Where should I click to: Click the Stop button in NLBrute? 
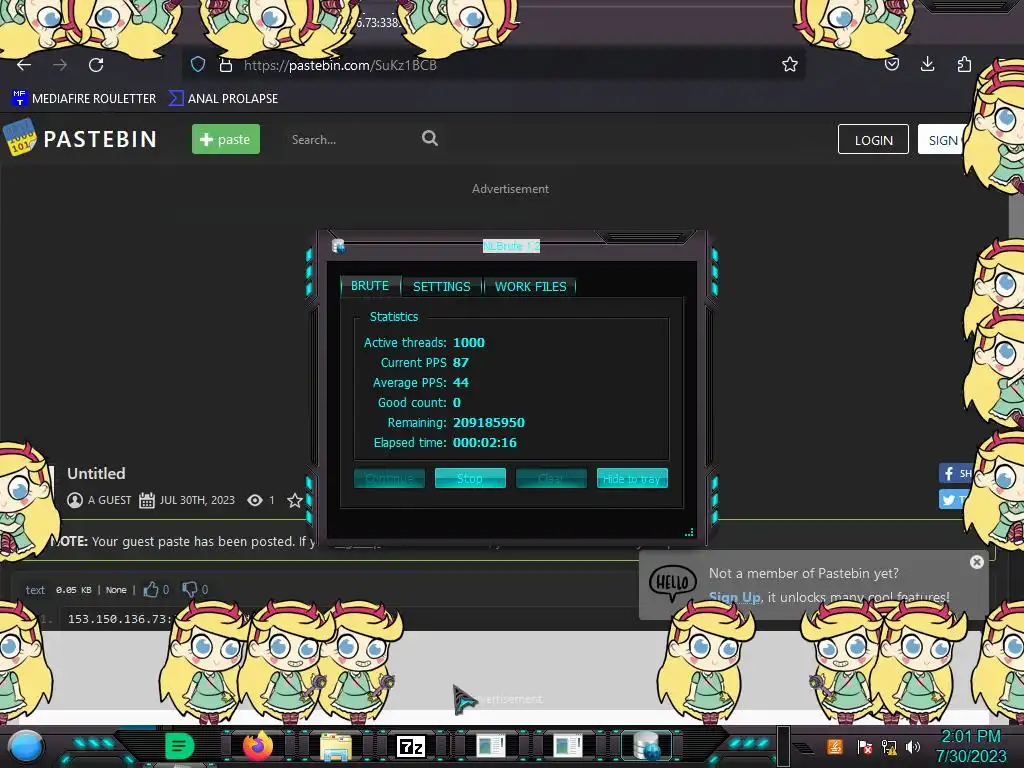point(470,478)
